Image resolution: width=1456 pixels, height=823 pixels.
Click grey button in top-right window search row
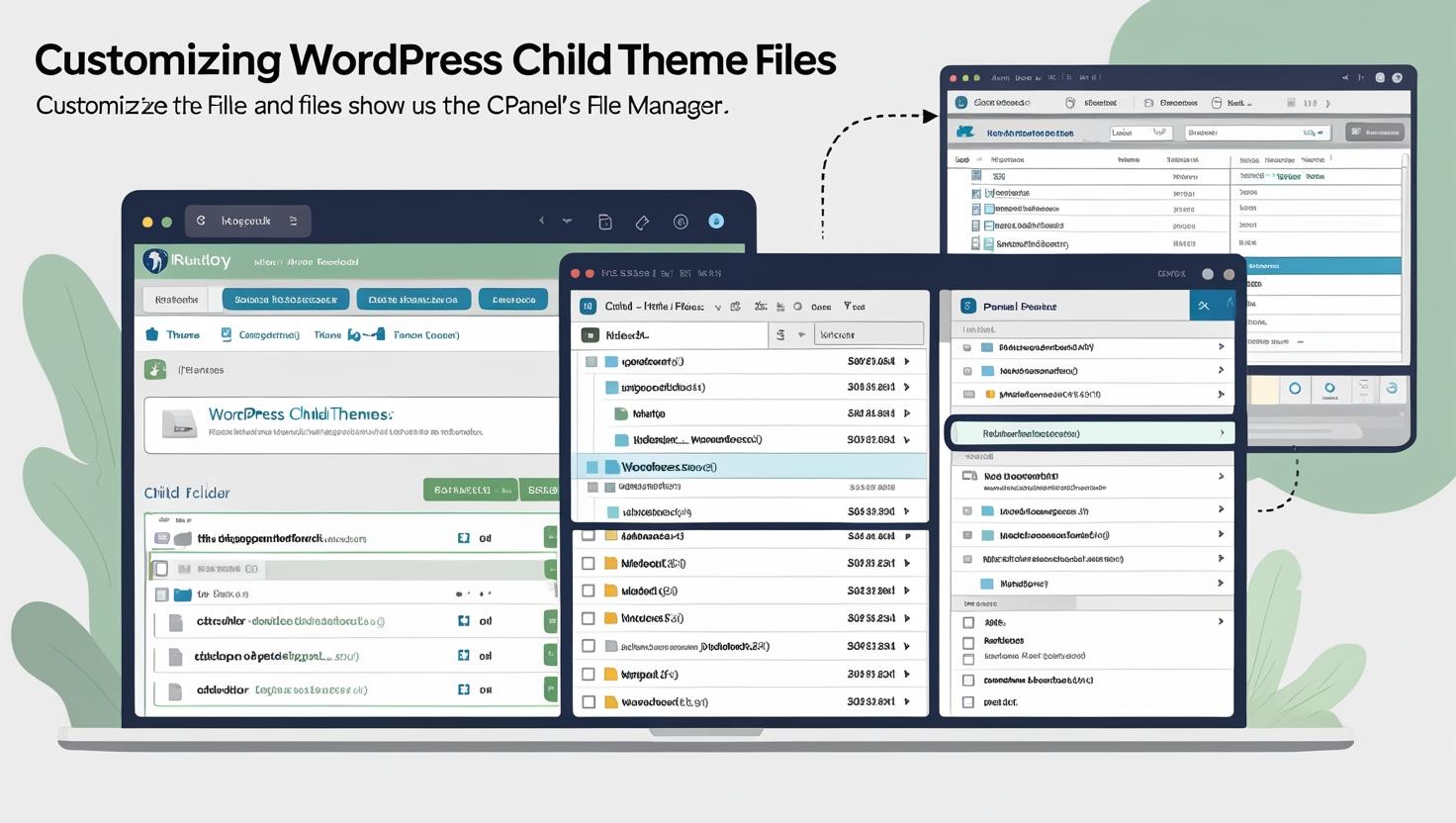click(x=1375, y=132)
